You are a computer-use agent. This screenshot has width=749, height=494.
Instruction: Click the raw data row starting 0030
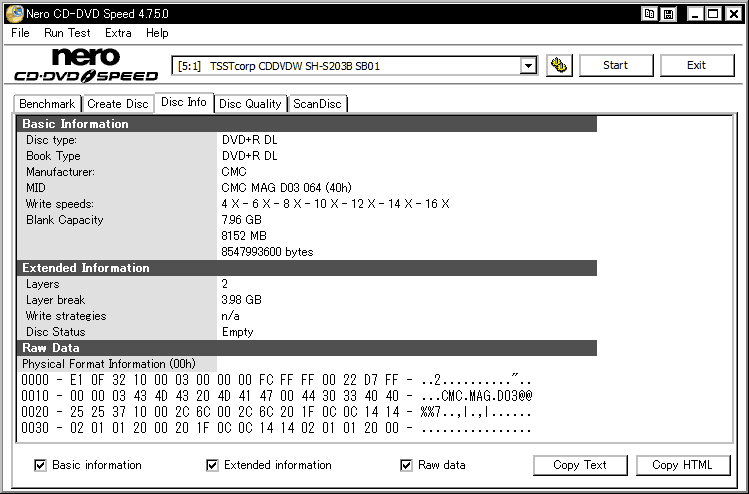[276, 428]
